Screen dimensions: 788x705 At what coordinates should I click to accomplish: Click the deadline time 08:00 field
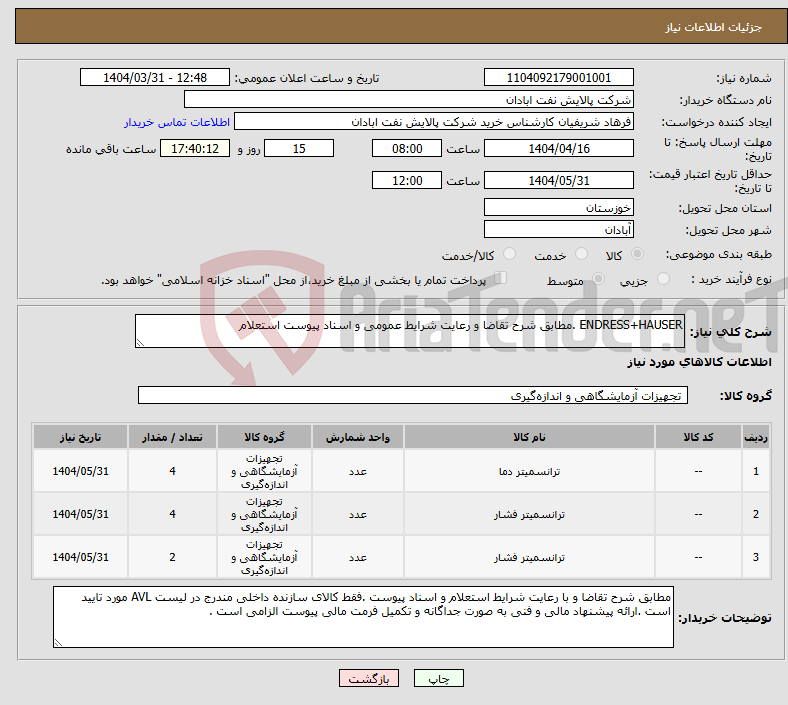tap(407, 148)
